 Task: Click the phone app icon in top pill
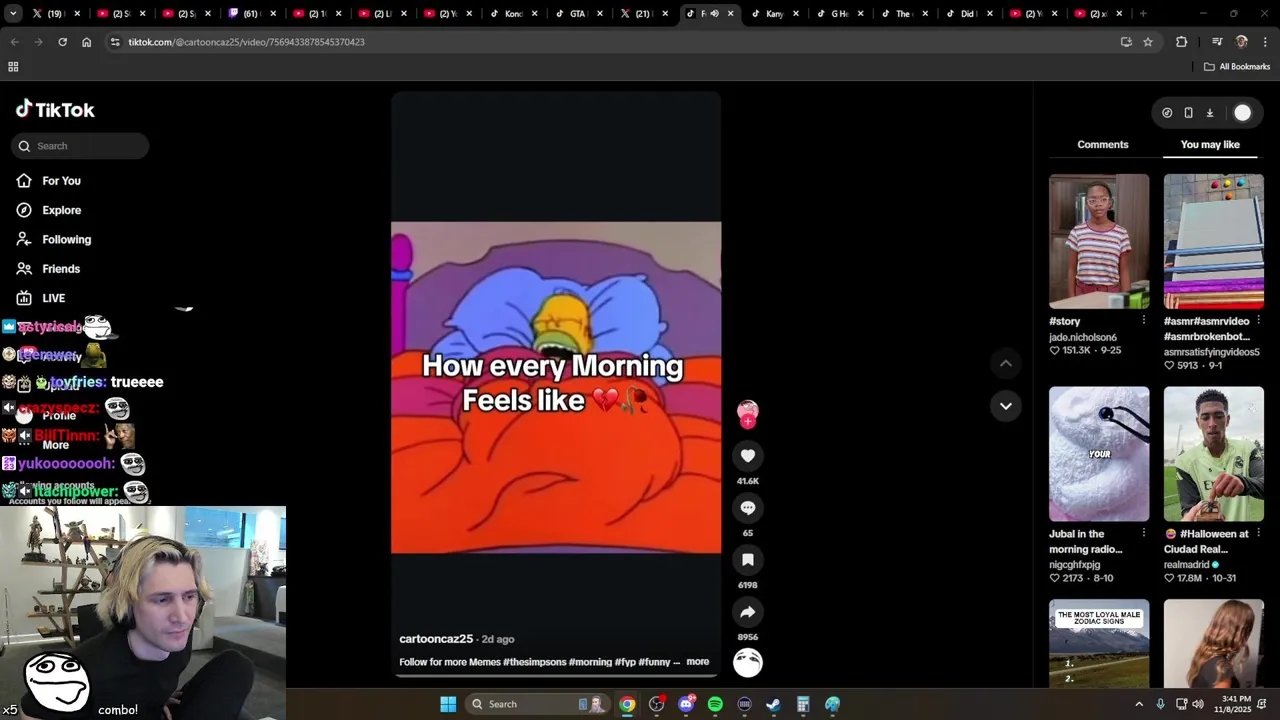click(x=1188, y=113)
